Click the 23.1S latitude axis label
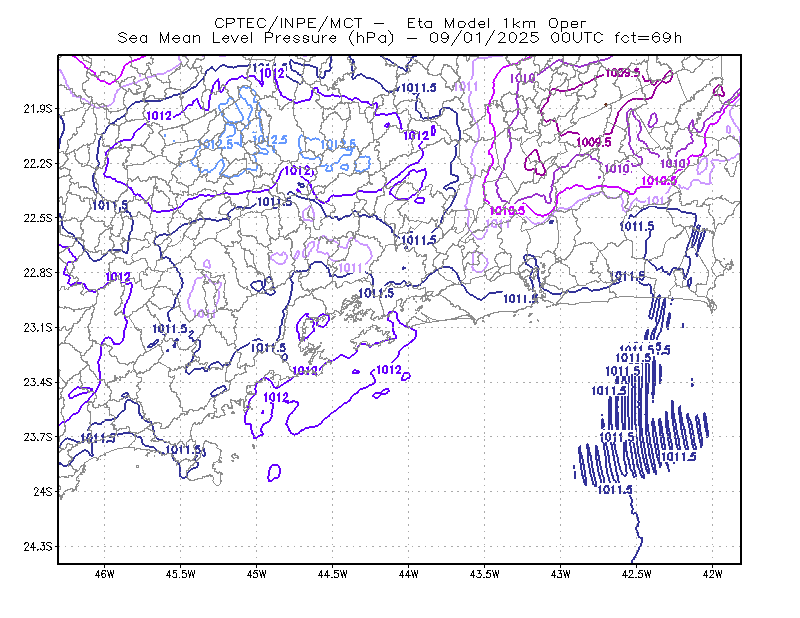 click(38, 327)
